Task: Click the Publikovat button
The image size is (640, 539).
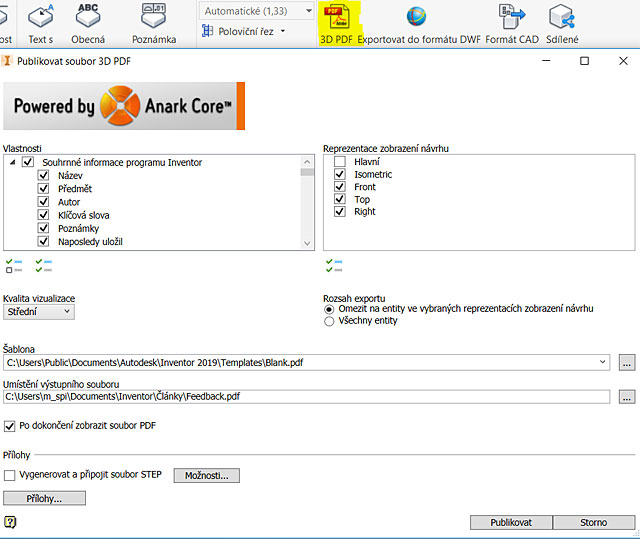Action: [x=510, y=522]
